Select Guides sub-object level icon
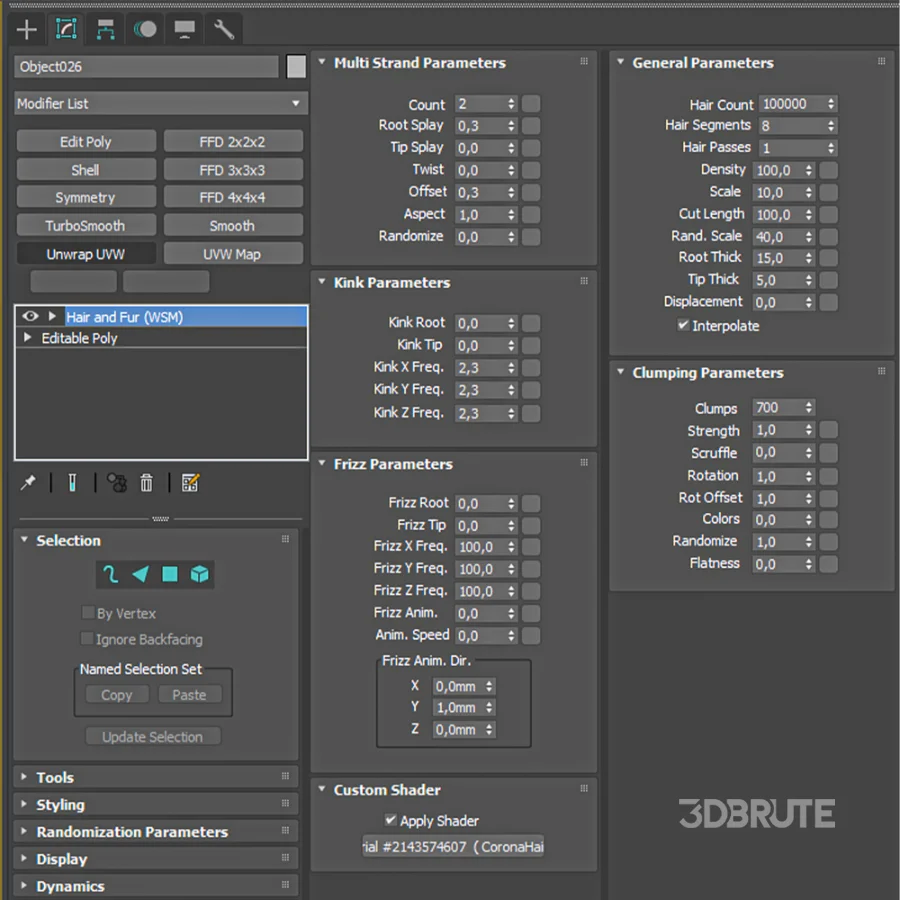 point(111,574)
